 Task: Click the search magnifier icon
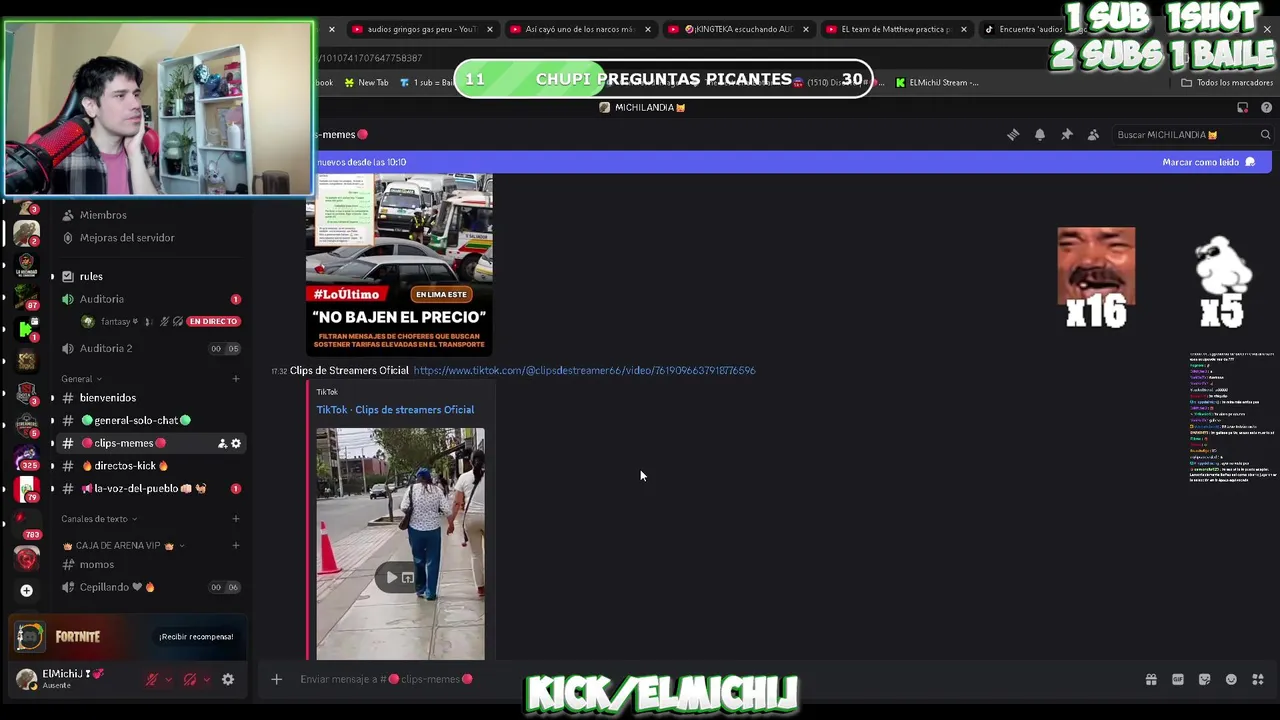click(1265, 135)
